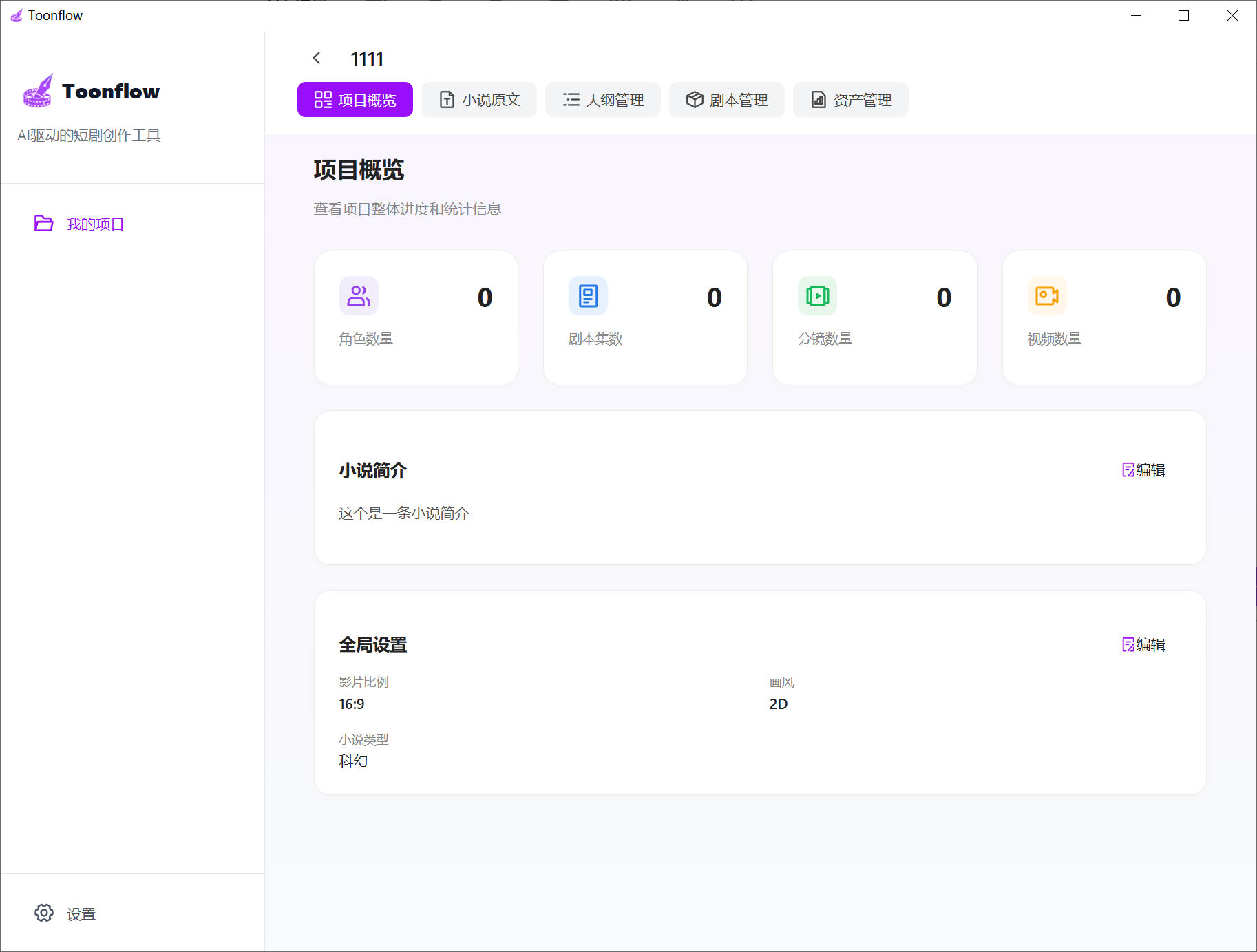Click the novel synopsis text 这个是一条小说简介
1257x952 pixels.
[x=403, y=514]
